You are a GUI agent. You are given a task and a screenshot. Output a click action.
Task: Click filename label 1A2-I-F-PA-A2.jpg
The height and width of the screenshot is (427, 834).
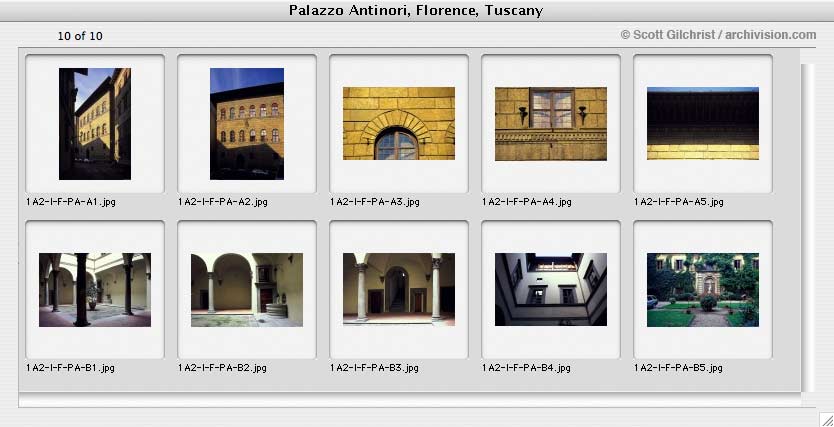(x=222, y=202)
